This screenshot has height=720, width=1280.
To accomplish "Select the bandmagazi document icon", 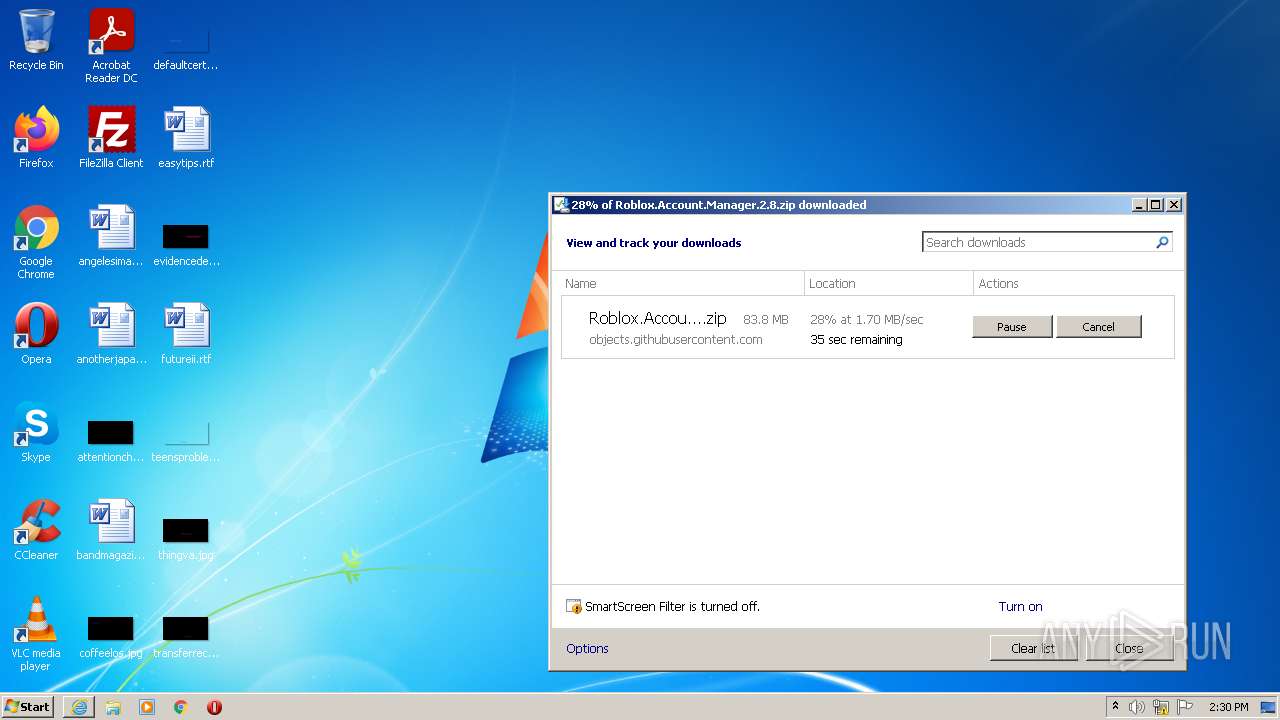I will 111,530.
